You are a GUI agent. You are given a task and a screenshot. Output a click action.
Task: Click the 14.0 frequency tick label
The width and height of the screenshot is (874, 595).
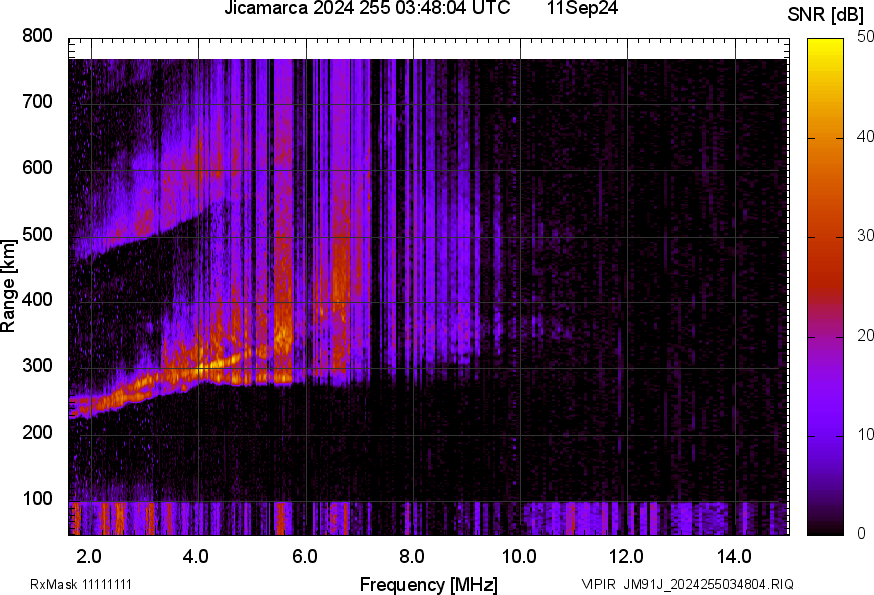(735, 556)
